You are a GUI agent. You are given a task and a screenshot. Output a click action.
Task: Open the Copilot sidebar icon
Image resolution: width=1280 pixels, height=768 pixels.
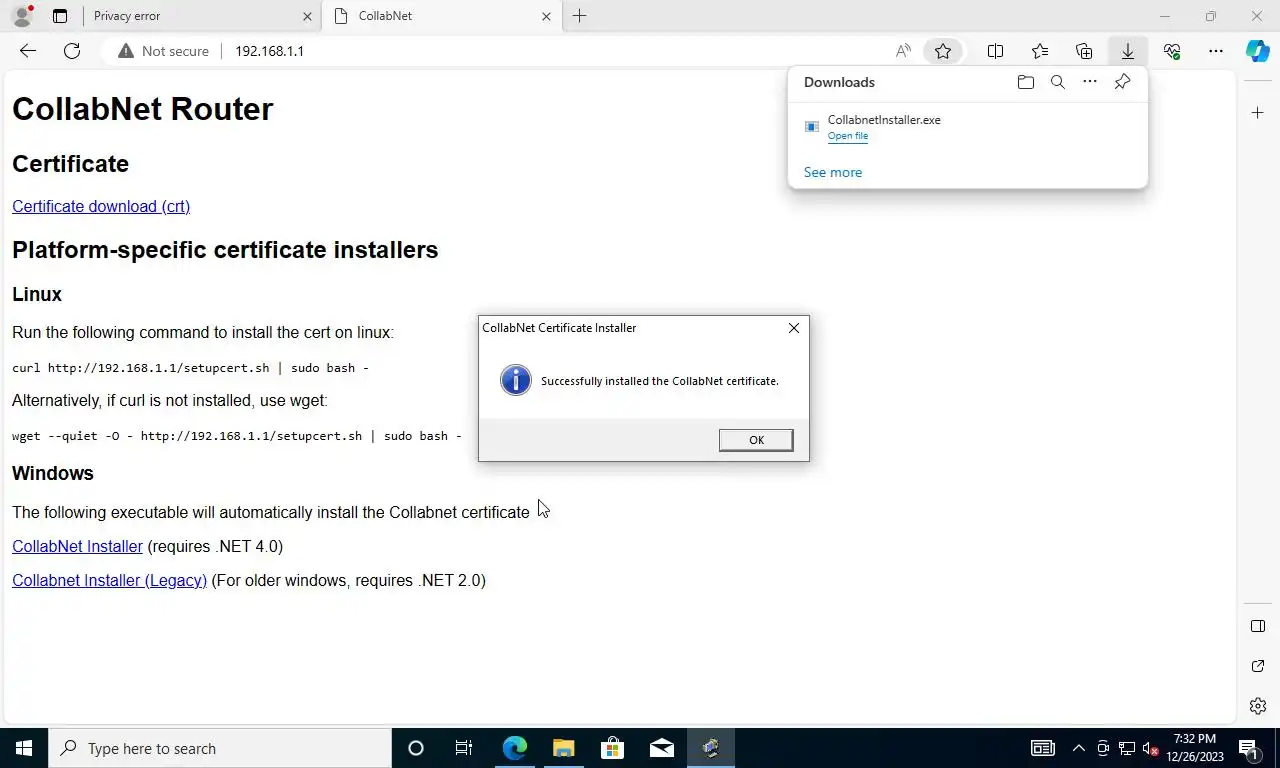click(1258, 51)
